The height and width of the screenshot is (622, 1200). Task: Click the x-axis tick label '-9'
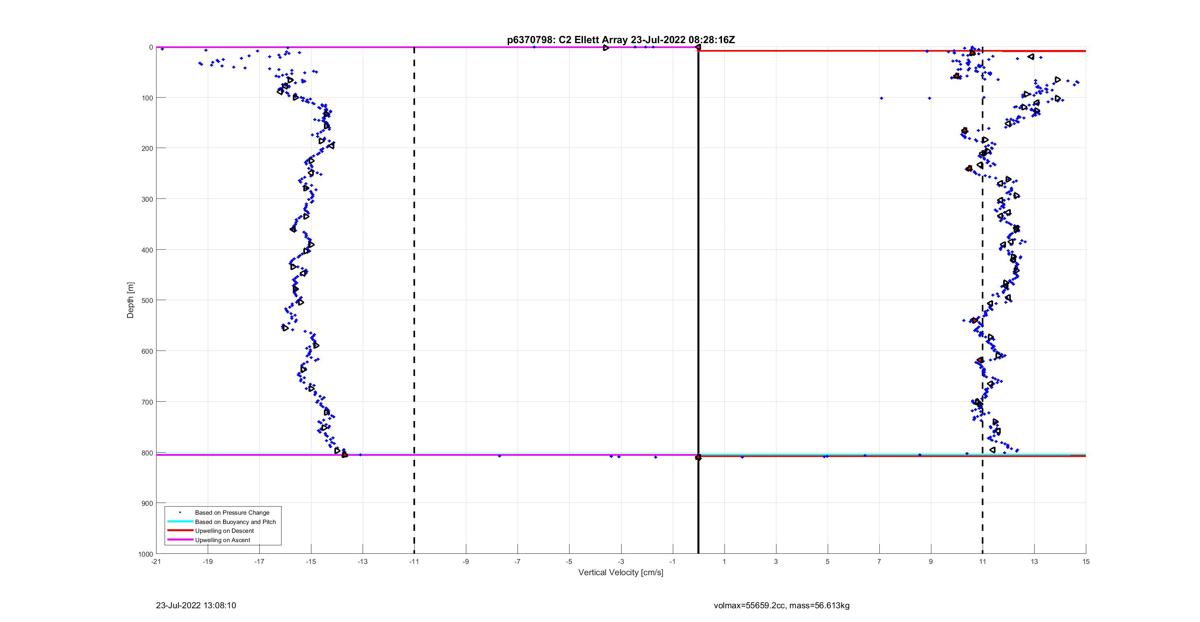[x=466, y=561]
